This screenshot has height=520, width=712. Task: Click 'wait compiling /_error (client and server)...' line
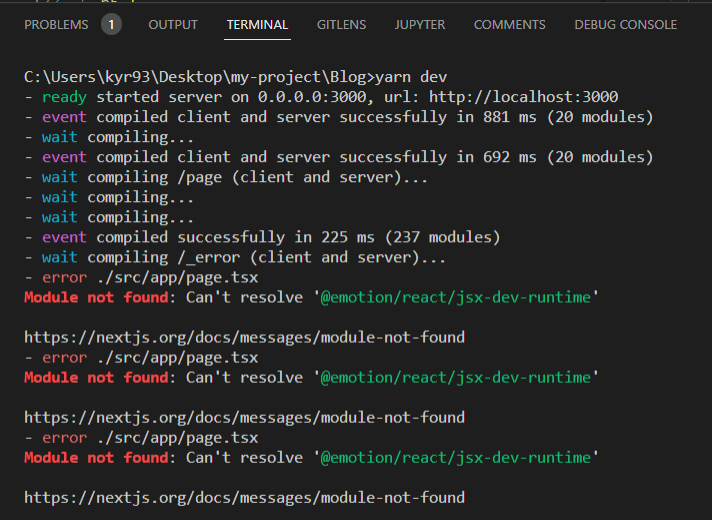[235, 258]
